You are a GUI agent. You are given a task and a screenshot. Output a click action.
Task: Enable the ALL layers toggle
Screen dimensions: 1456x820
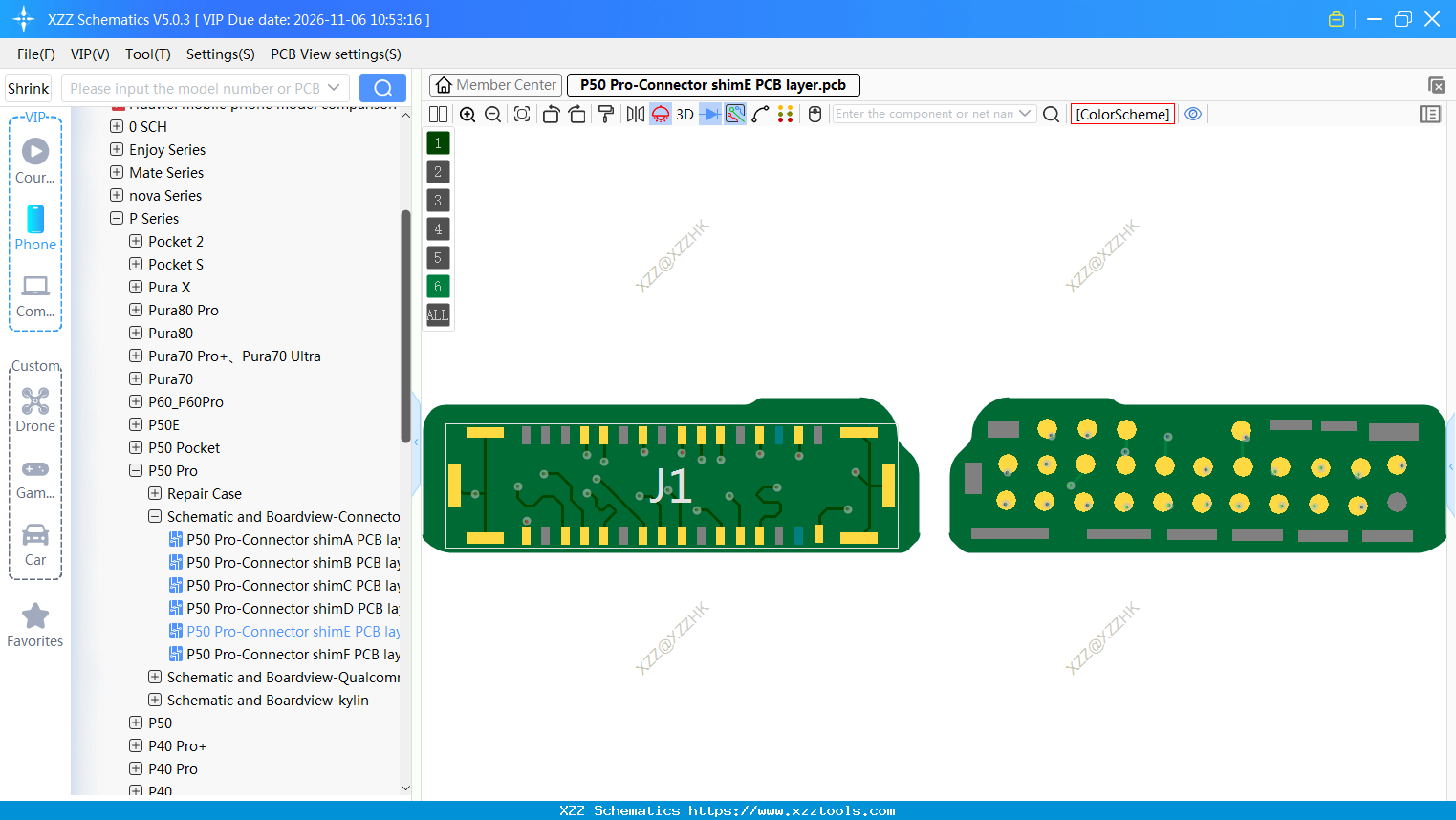[438, 314]
